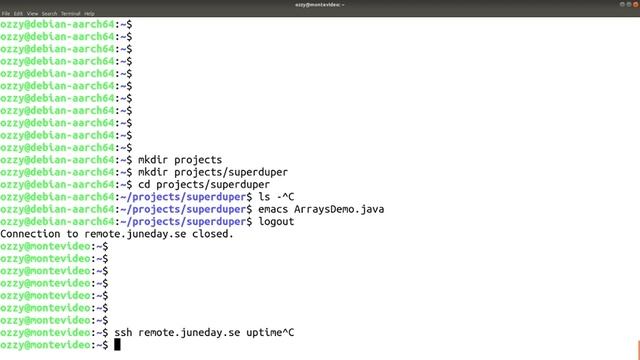Minimize the terminal window

(x=622, y=4)
